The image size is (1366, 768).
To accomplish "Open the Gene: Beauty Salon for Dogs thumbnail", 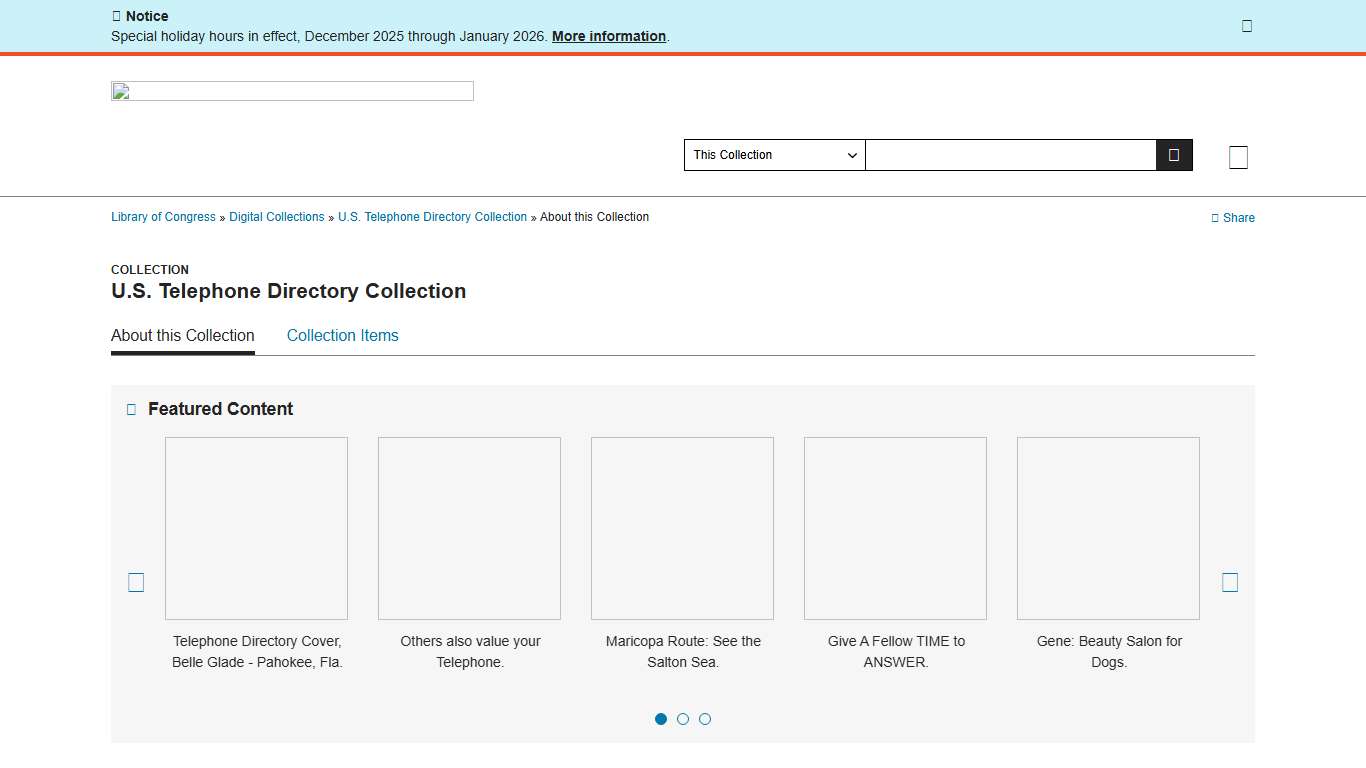I will coord(1108,528).
